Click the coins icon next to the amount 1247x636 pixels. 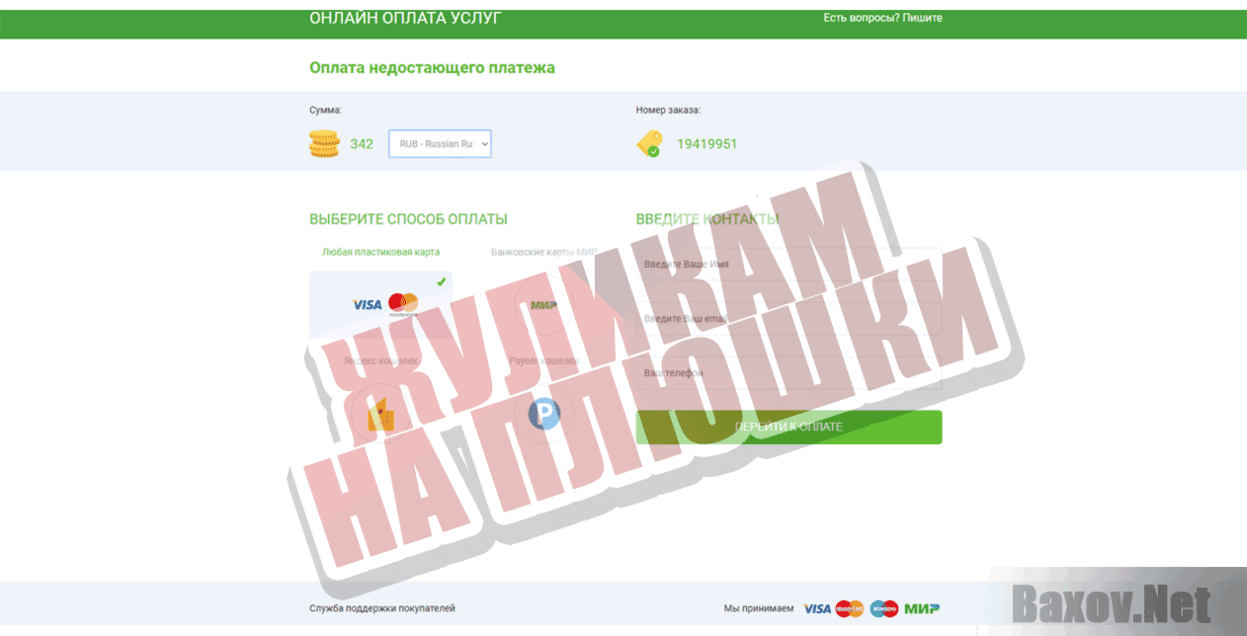click(x=322, y=143)
